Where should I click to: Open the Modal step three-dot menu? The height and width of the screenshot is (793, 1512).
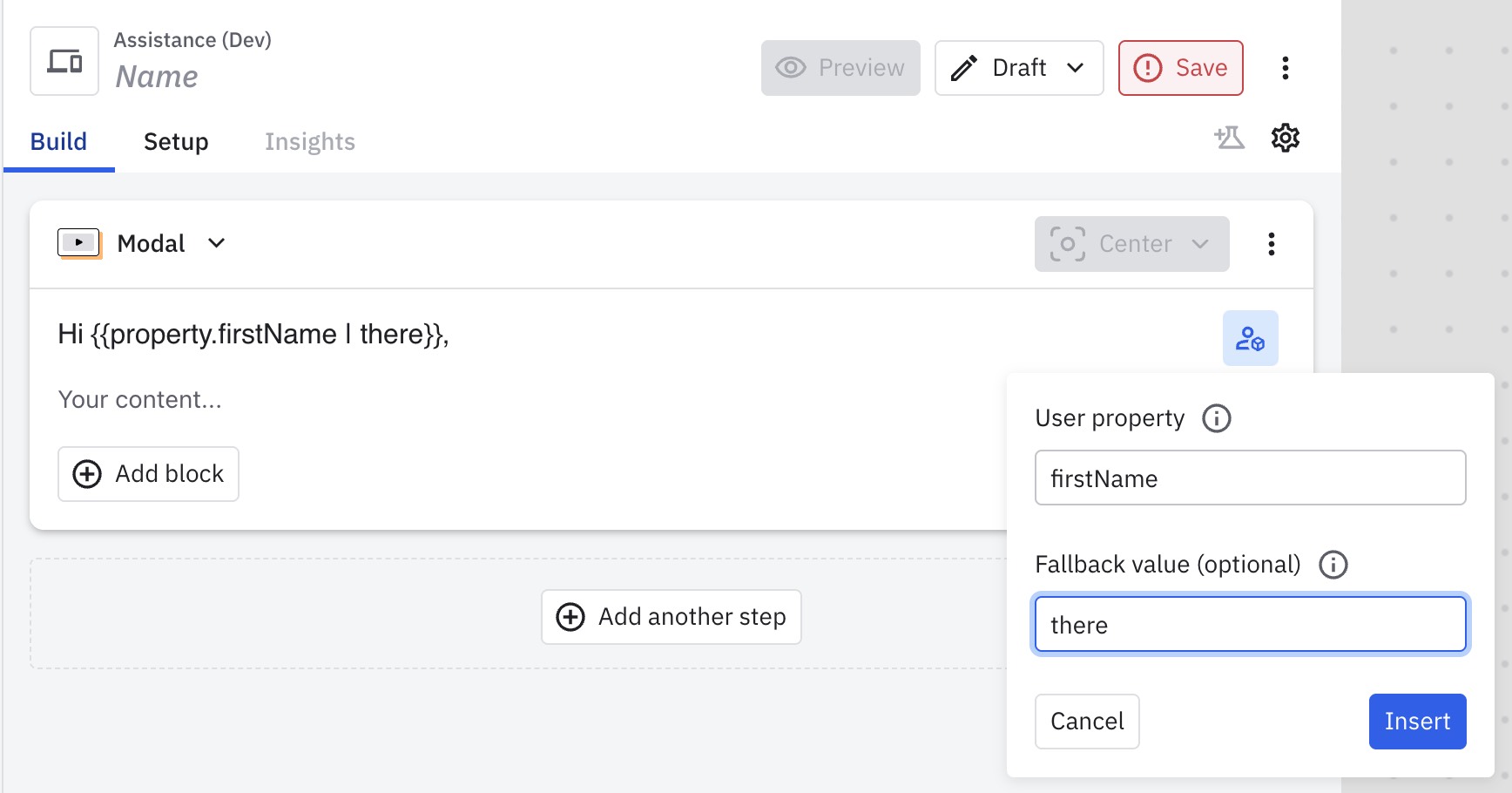point(1271,244)
